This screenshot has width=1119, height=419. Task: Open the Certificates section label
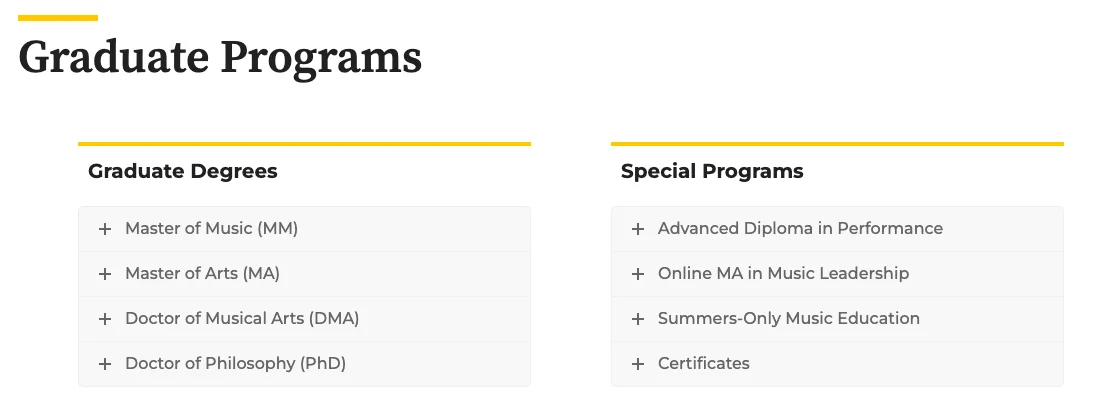click(703, 364)
